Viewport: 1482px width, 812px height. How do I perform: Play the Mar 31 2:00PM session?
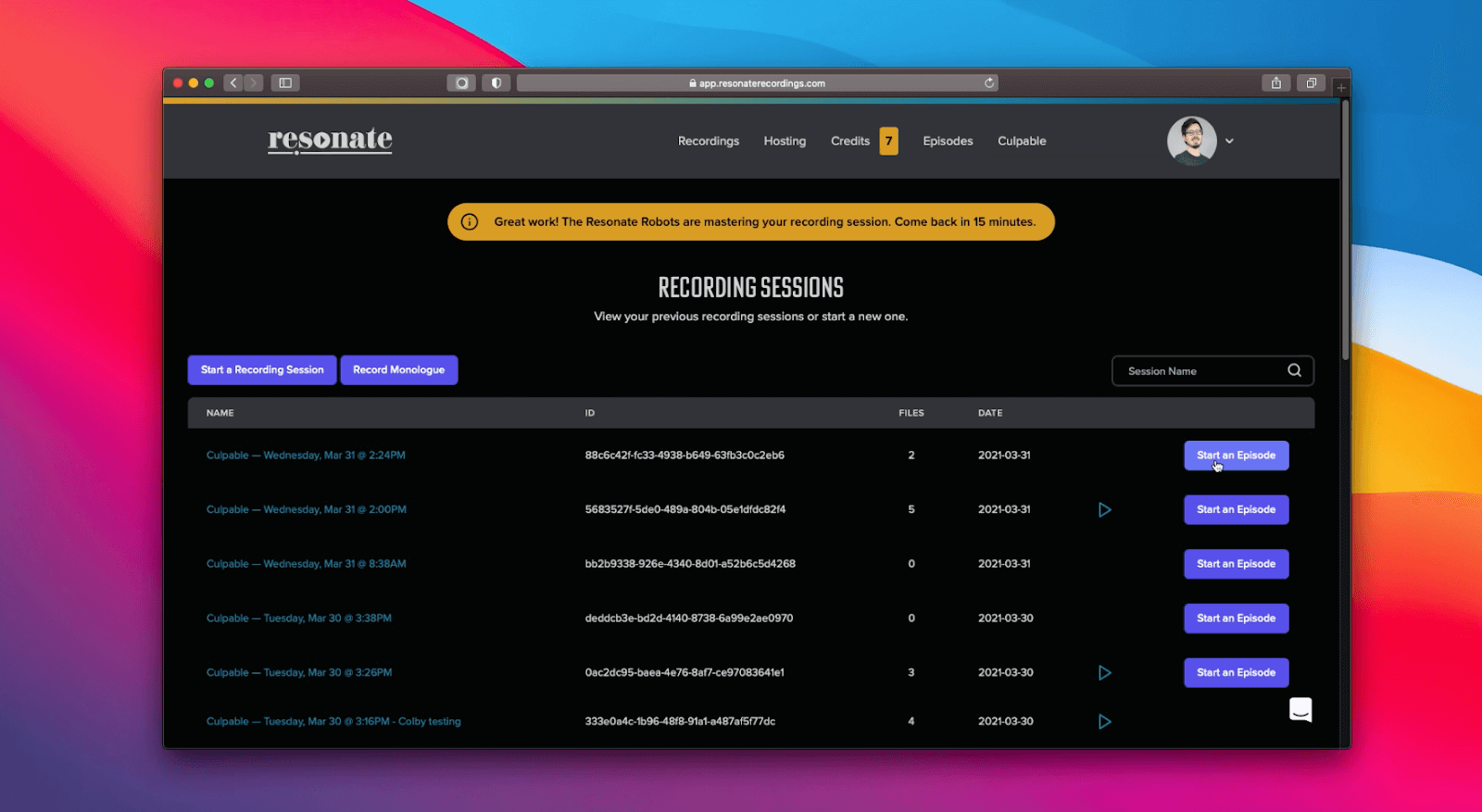(1104, 509)
